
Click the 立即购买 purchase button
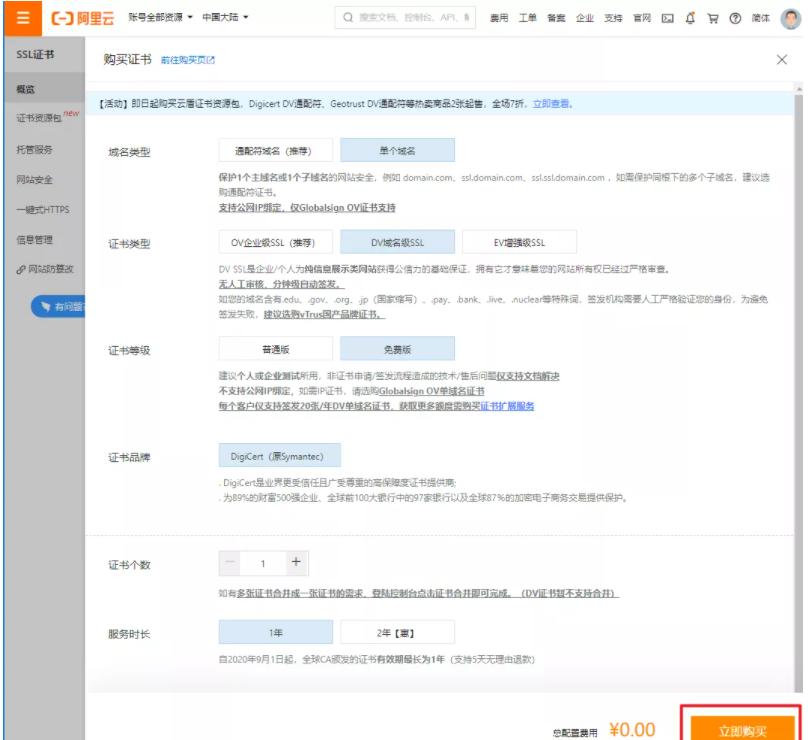pos(745,728)
